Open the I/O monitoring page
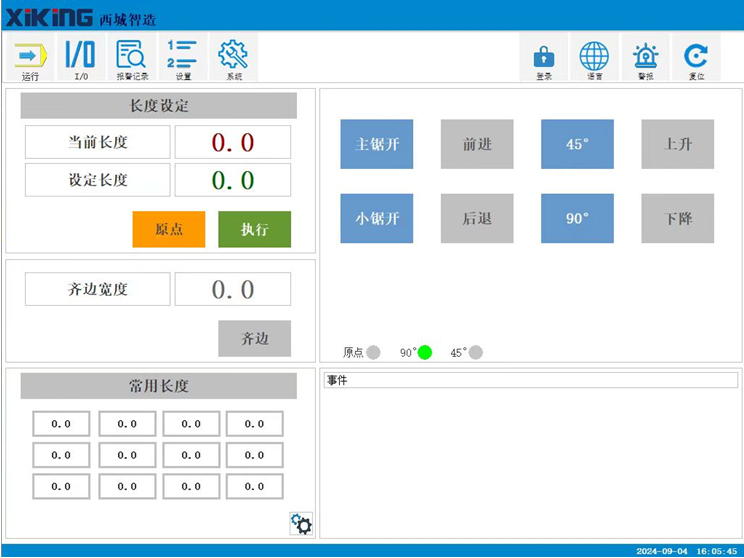 coord(81,57)
